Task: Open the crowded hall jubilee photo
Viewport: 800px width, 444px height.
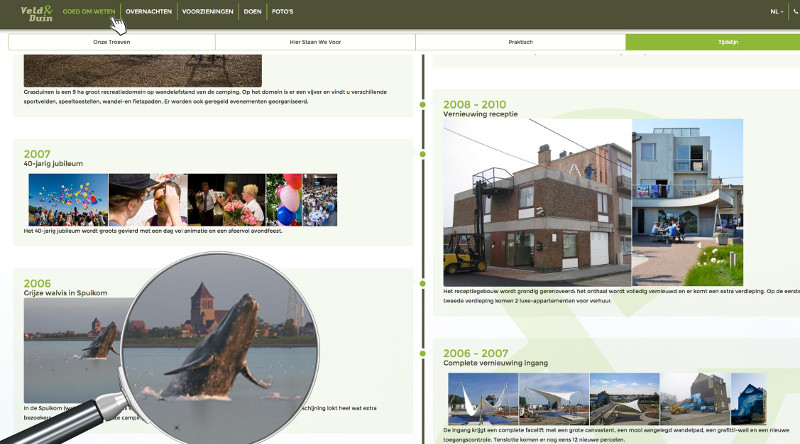Action: pos(320,200)
